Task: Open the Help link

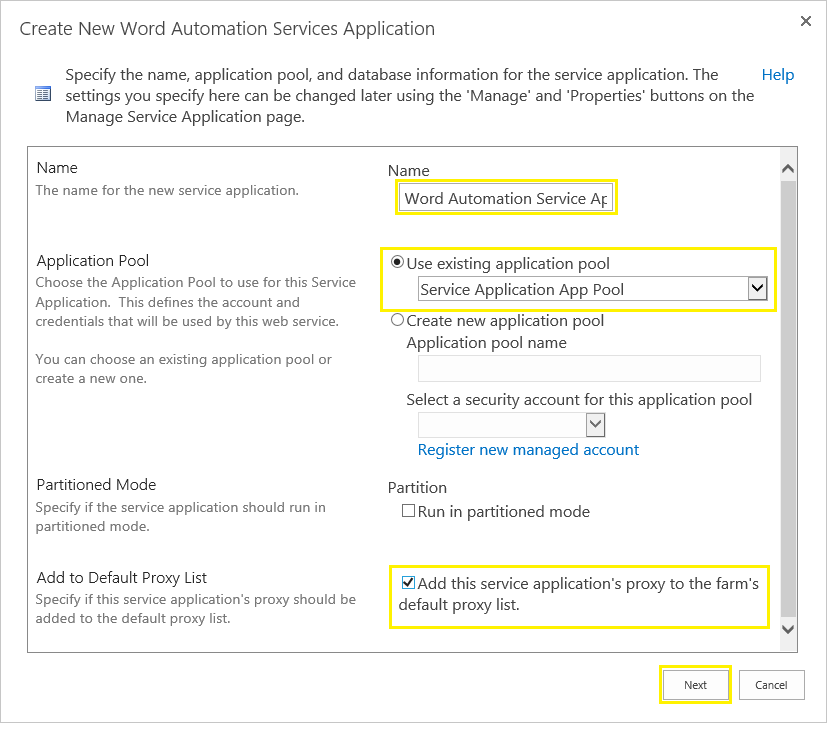Action: 777,75
